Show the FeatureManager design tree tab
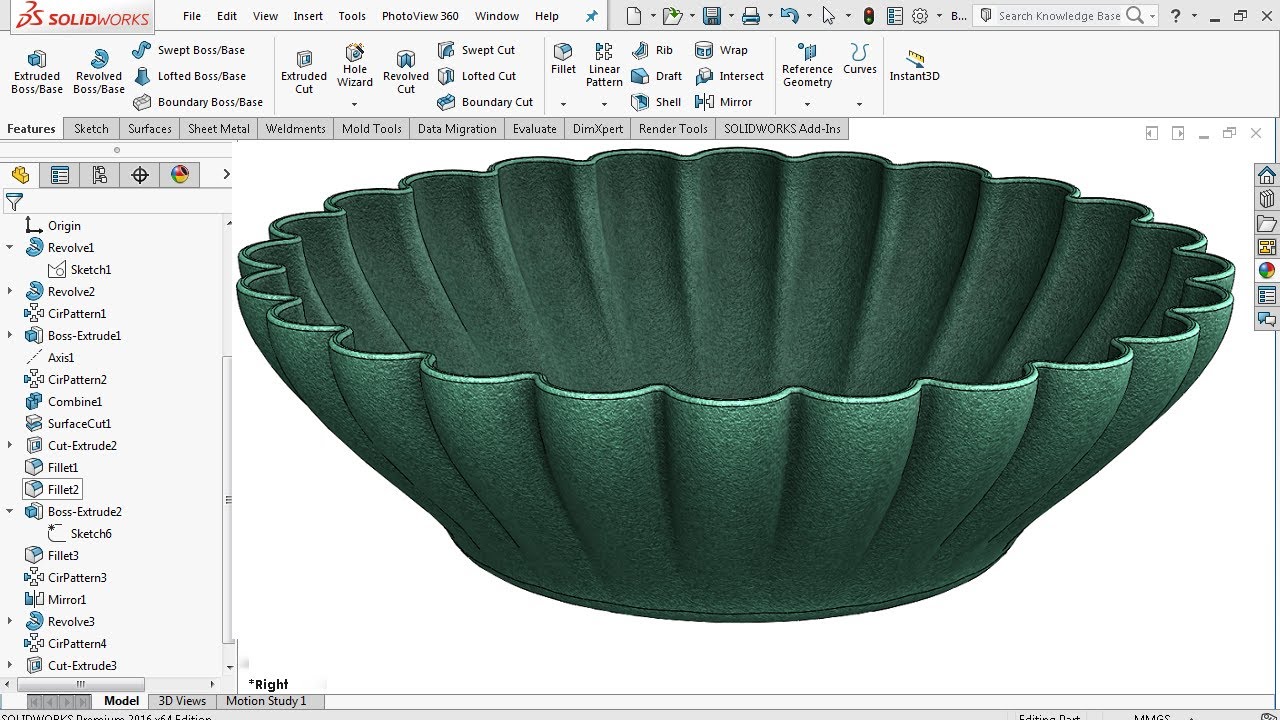 point(20,175)
